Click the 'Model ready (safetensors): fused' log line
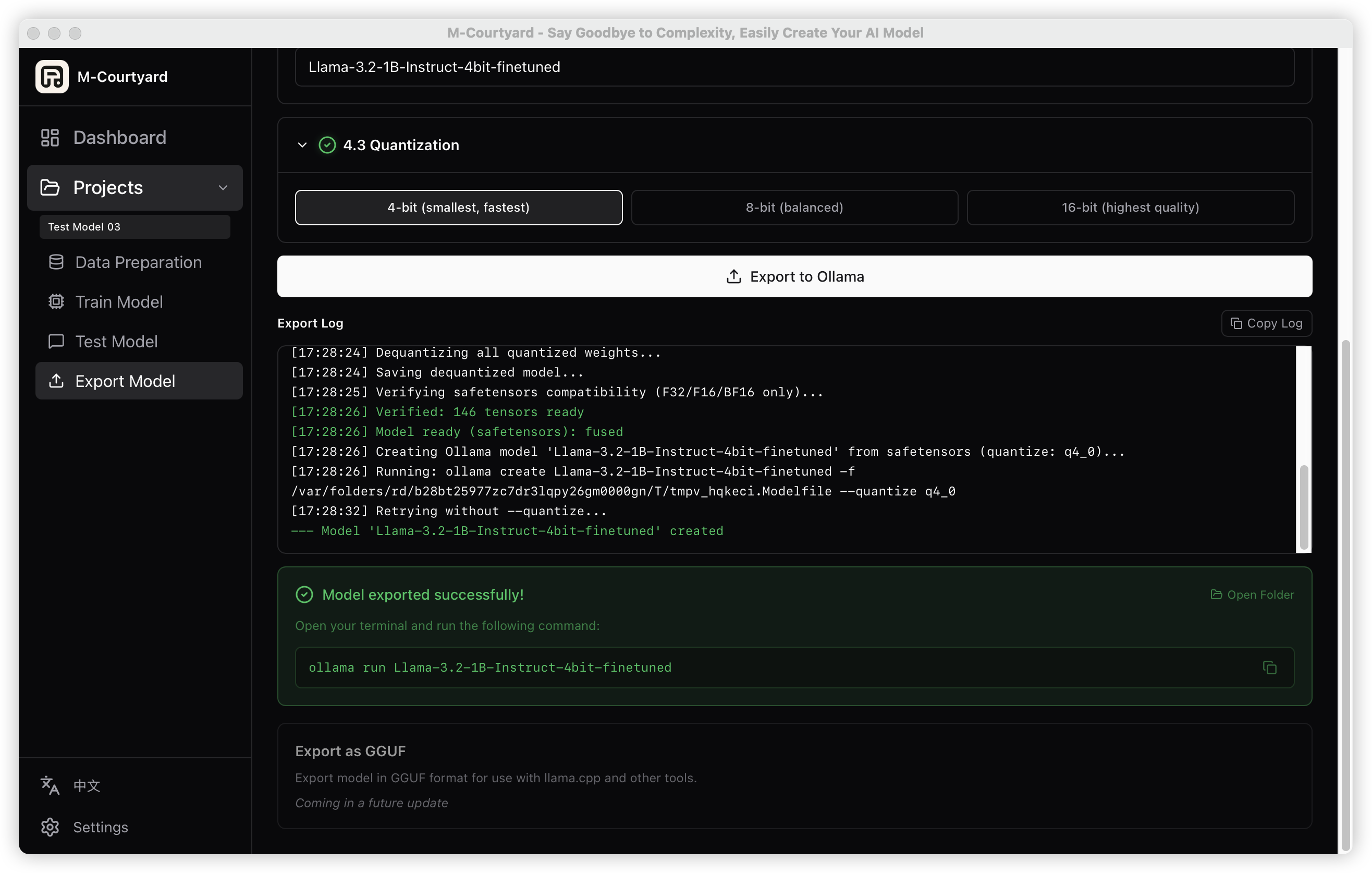1372x873 pixels. point(457,432)
